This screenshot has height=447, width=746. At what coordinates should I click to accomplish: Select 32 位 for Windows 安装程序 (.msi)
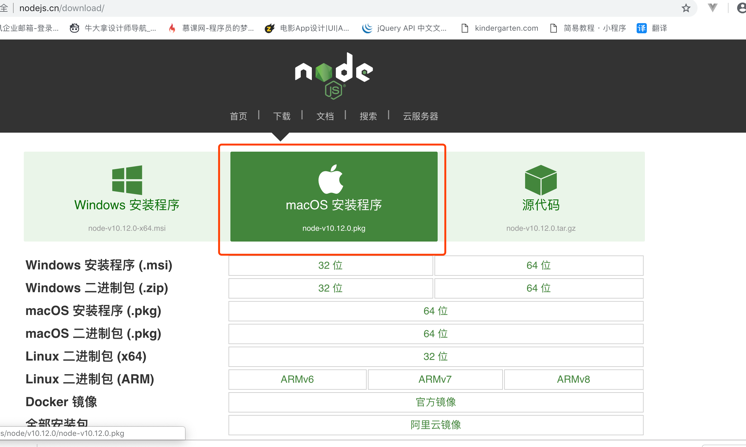click(330, 265)
